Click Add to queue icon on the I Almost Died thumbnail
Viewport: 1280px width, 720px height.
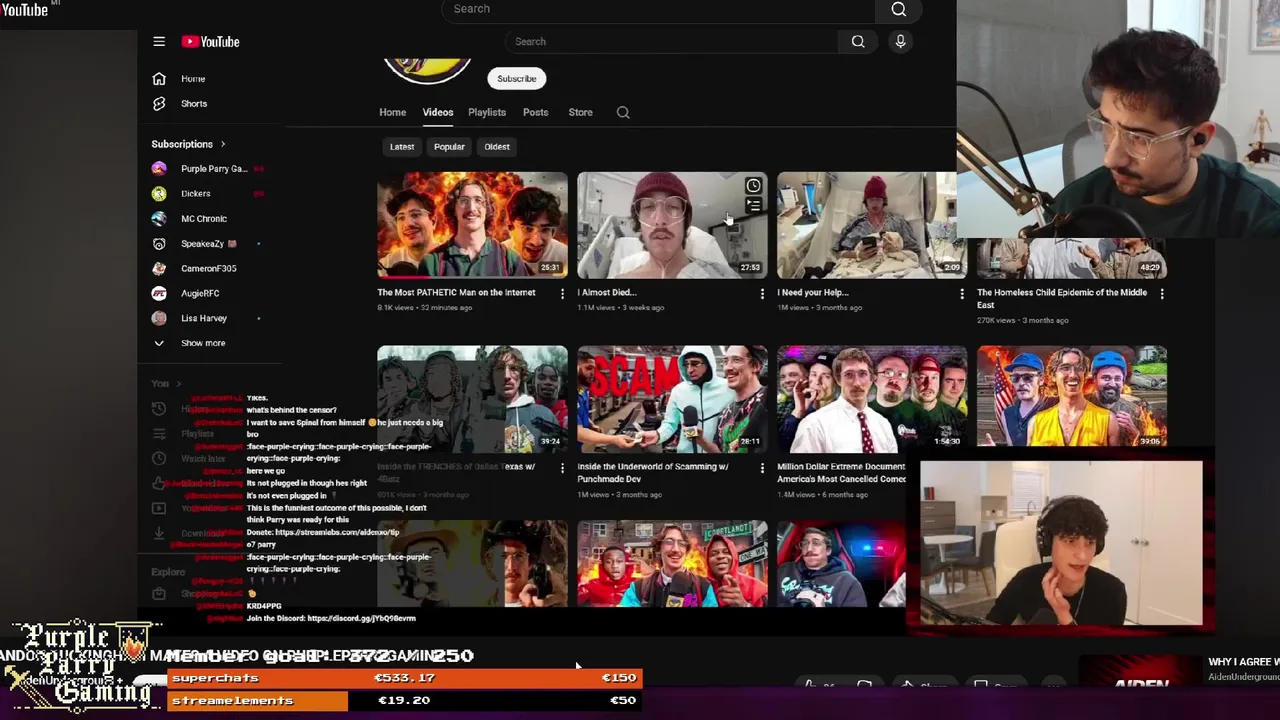(x=753, y=206)
